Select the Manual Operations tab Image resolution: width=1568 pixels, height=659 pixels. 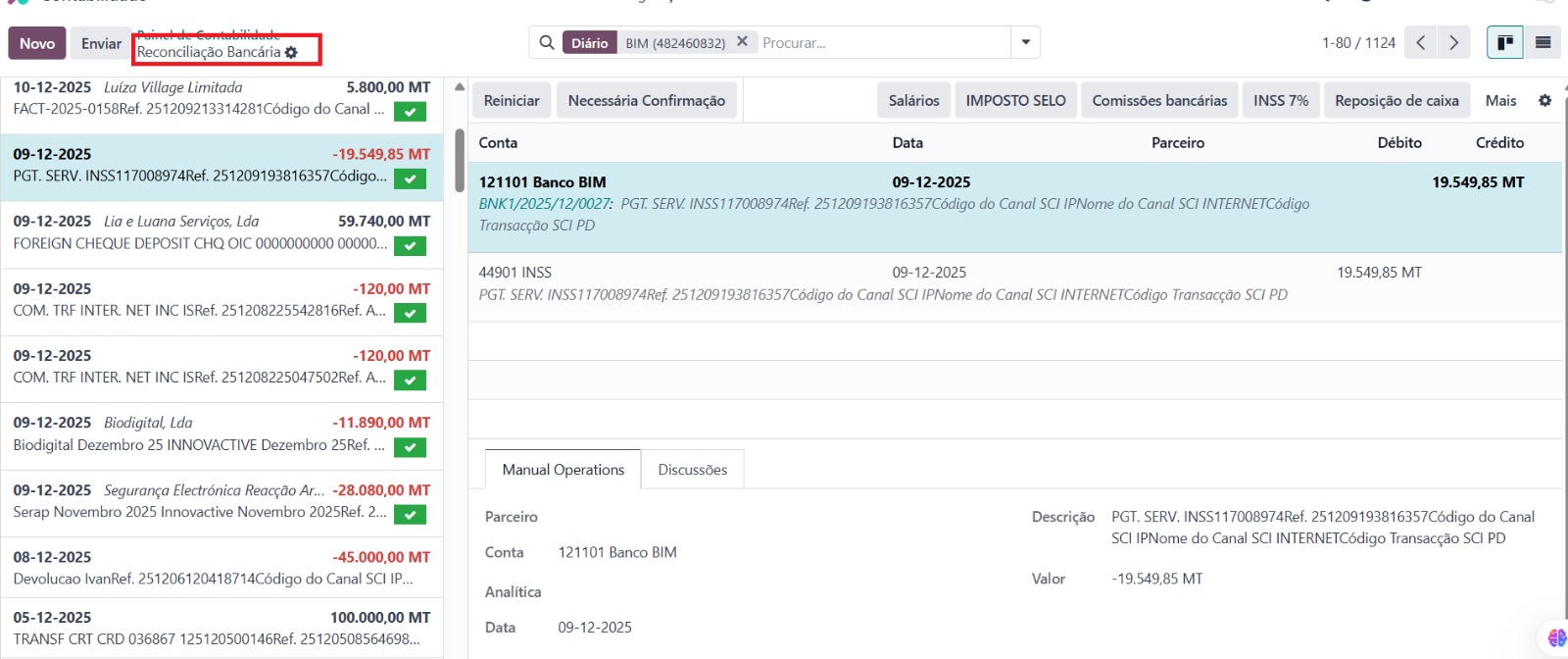click(x=563, y=470)
